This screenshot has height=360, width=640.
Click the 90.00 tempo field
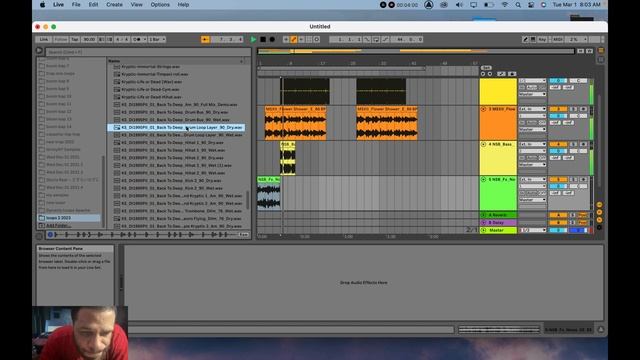[89, 40]
